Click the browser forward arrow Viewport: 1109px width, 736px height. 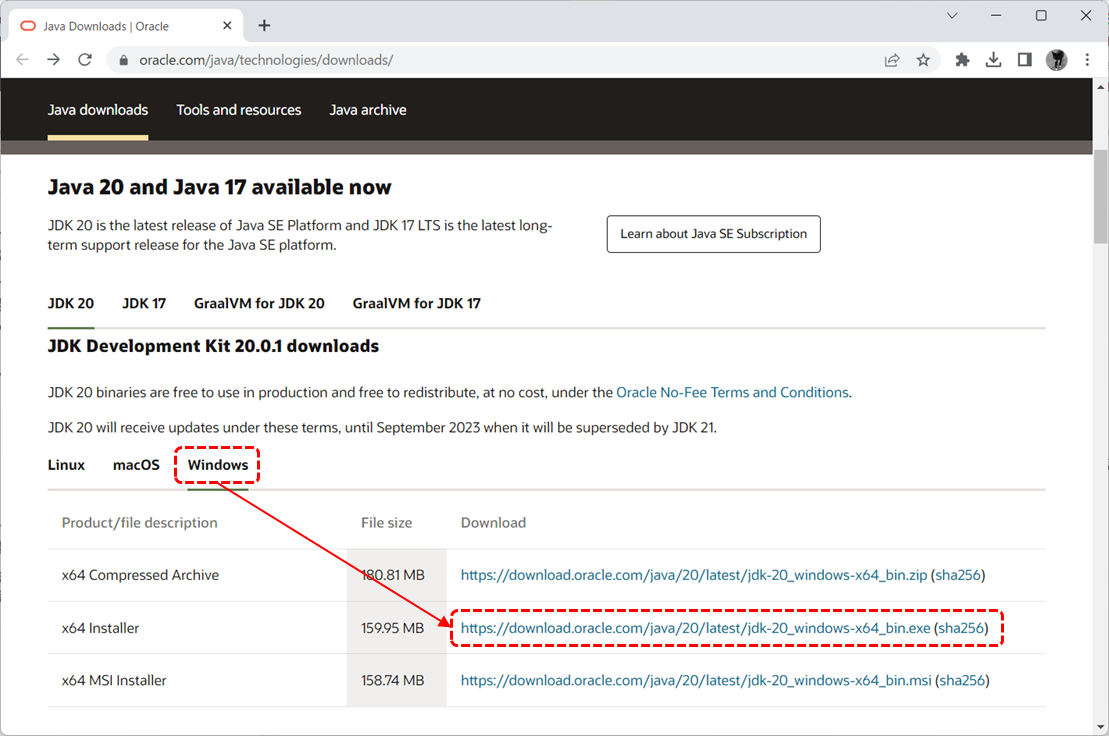[54, 59]
